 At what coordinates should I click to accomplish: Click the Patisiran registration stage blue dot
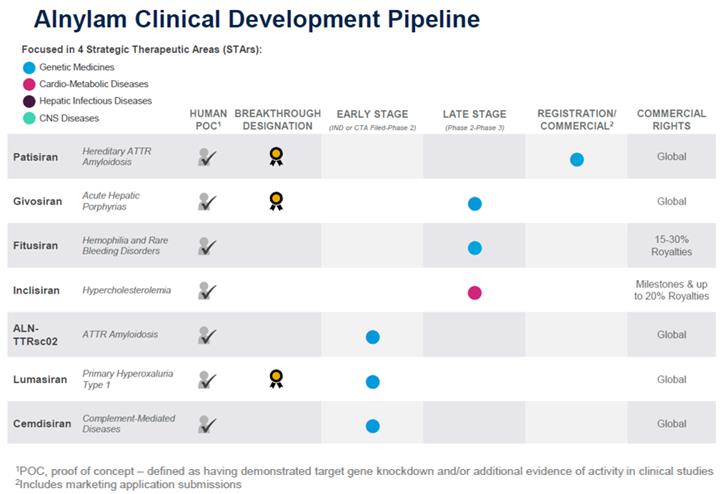[577, 159]
